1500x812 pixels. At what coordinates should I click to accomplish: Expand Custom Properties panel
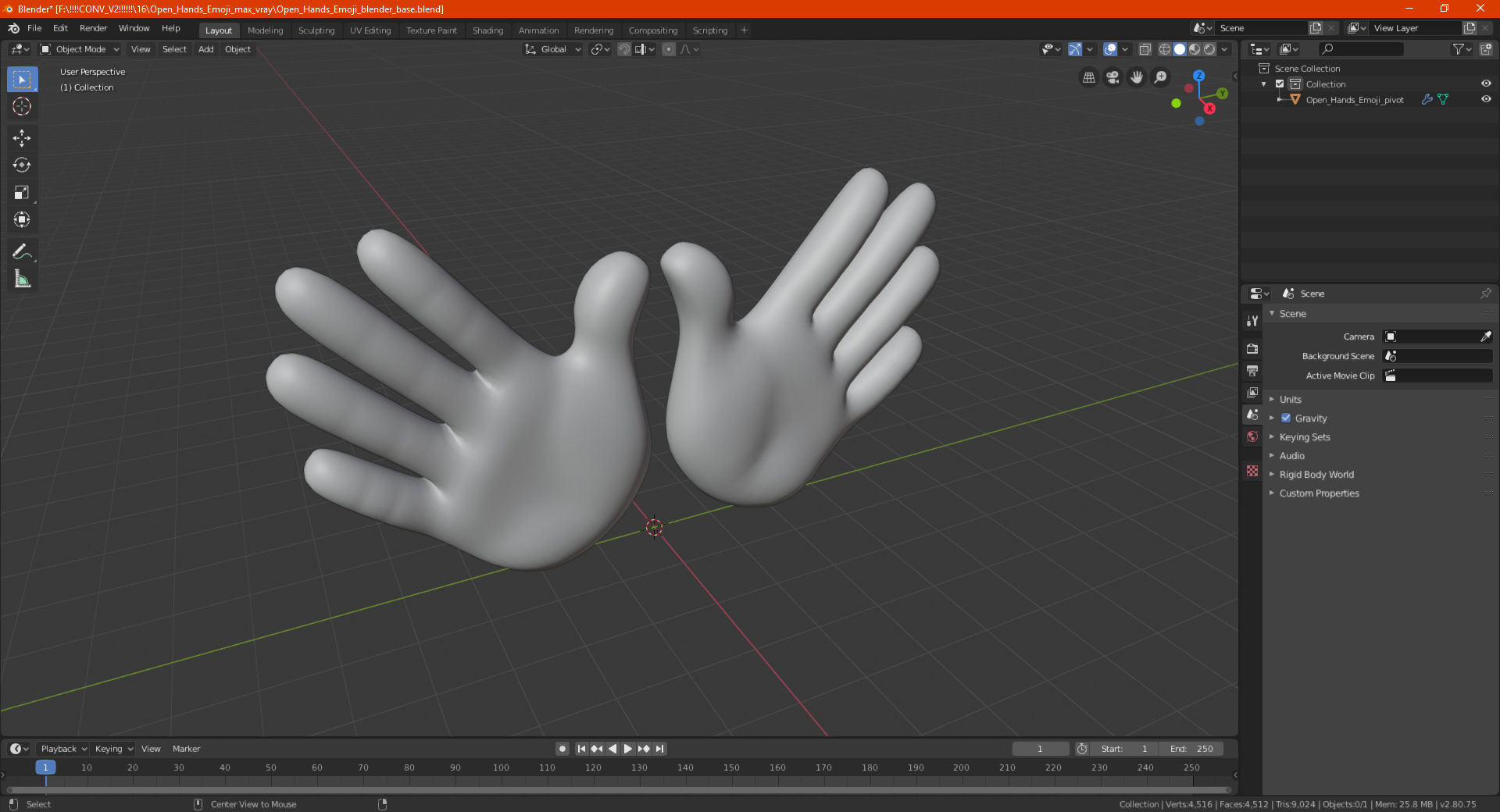[1319, 493]
